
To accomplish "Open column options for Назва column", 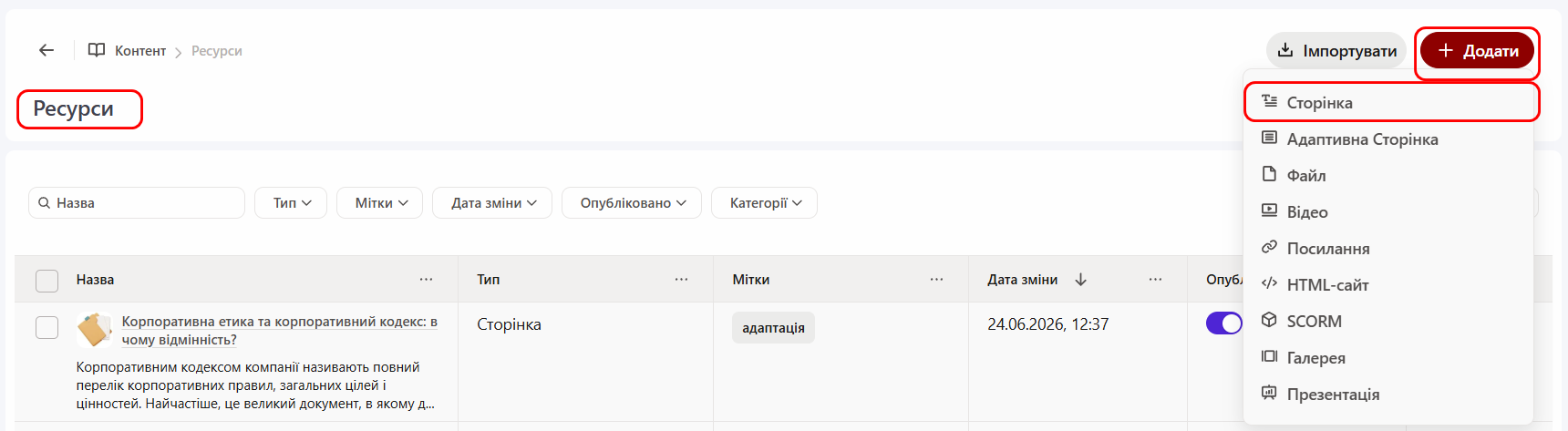I will click(426, 280).
